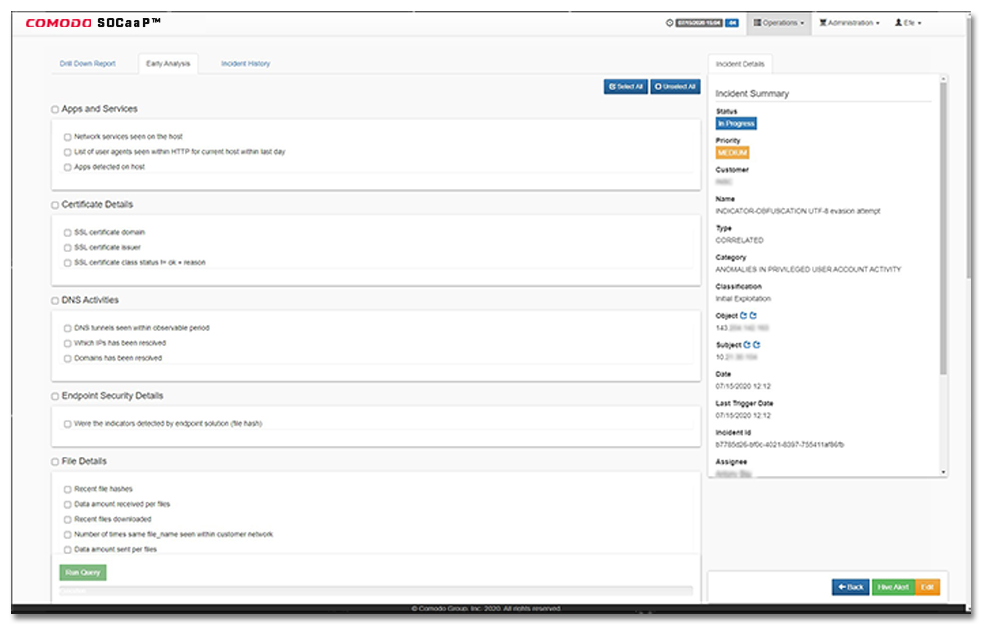Check 'SSL certificate domain'
The width and height of the screenshot is (996, 628).
click(67, 233)
